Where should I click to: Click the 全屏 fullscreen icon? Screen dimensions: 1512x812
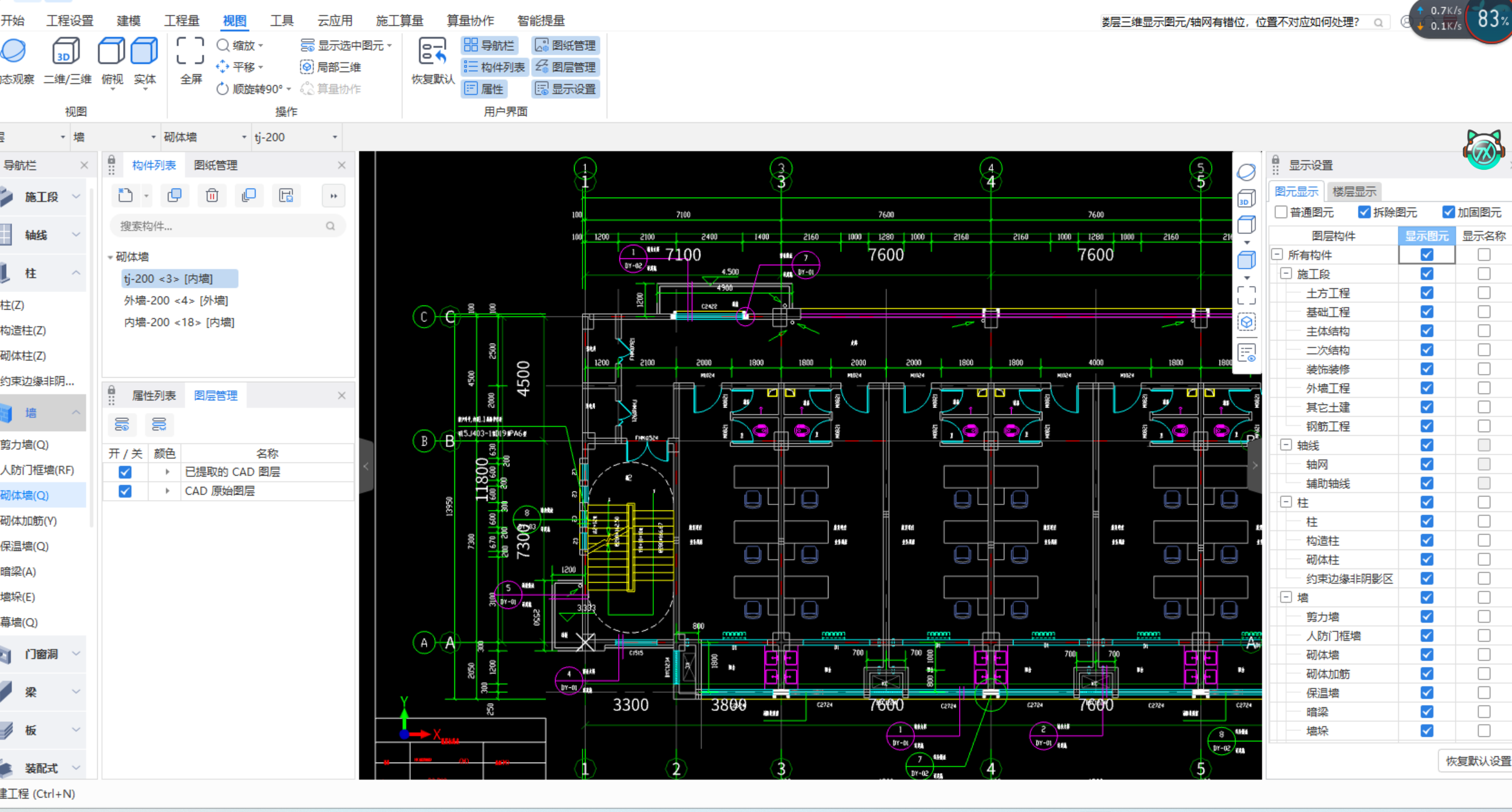click(190, 51)
